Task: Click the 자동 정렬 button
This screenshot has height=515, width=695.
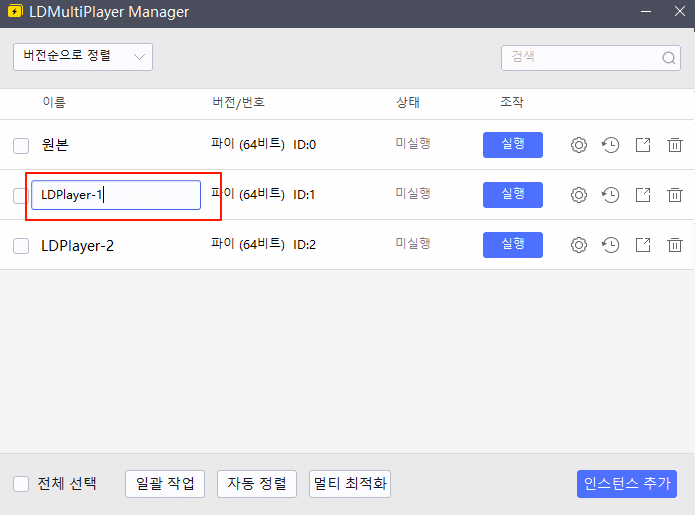Action: (x=257, y=484)
